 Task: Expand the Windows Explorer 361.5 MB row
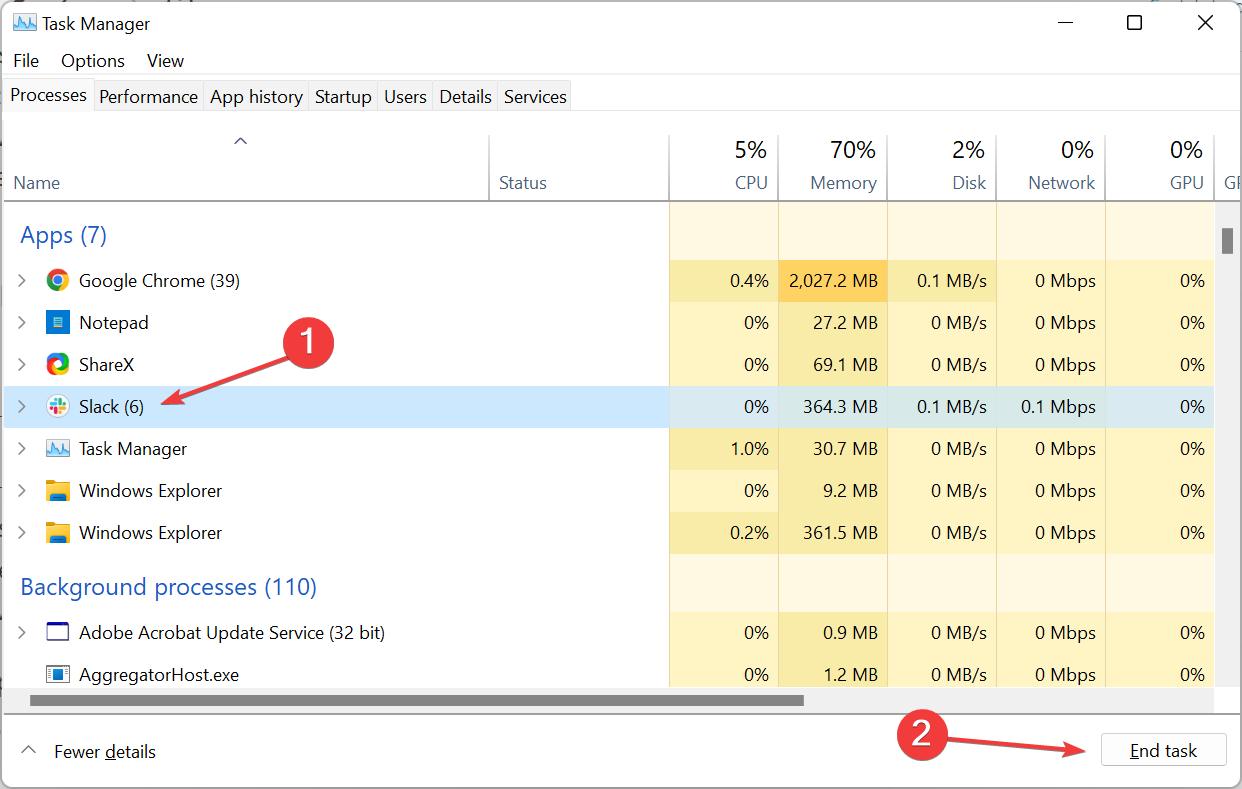click(x=22, y=533)
